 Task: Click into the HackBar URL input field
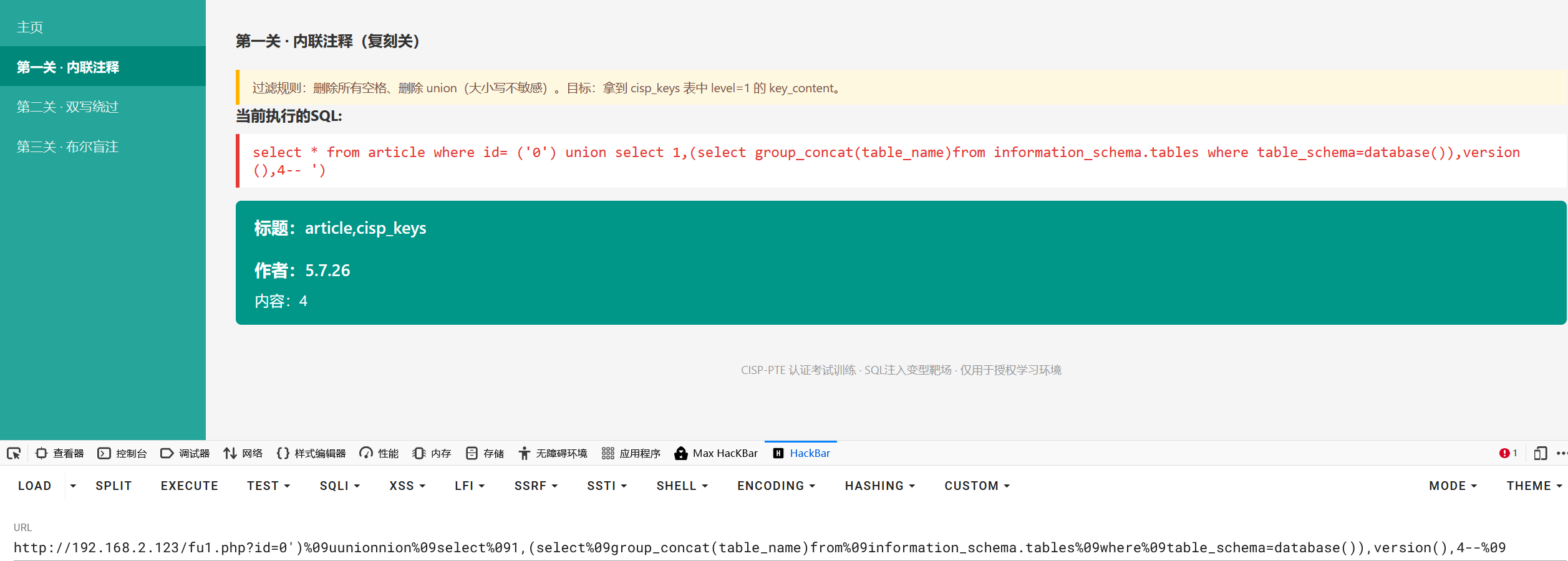point(790,548)
